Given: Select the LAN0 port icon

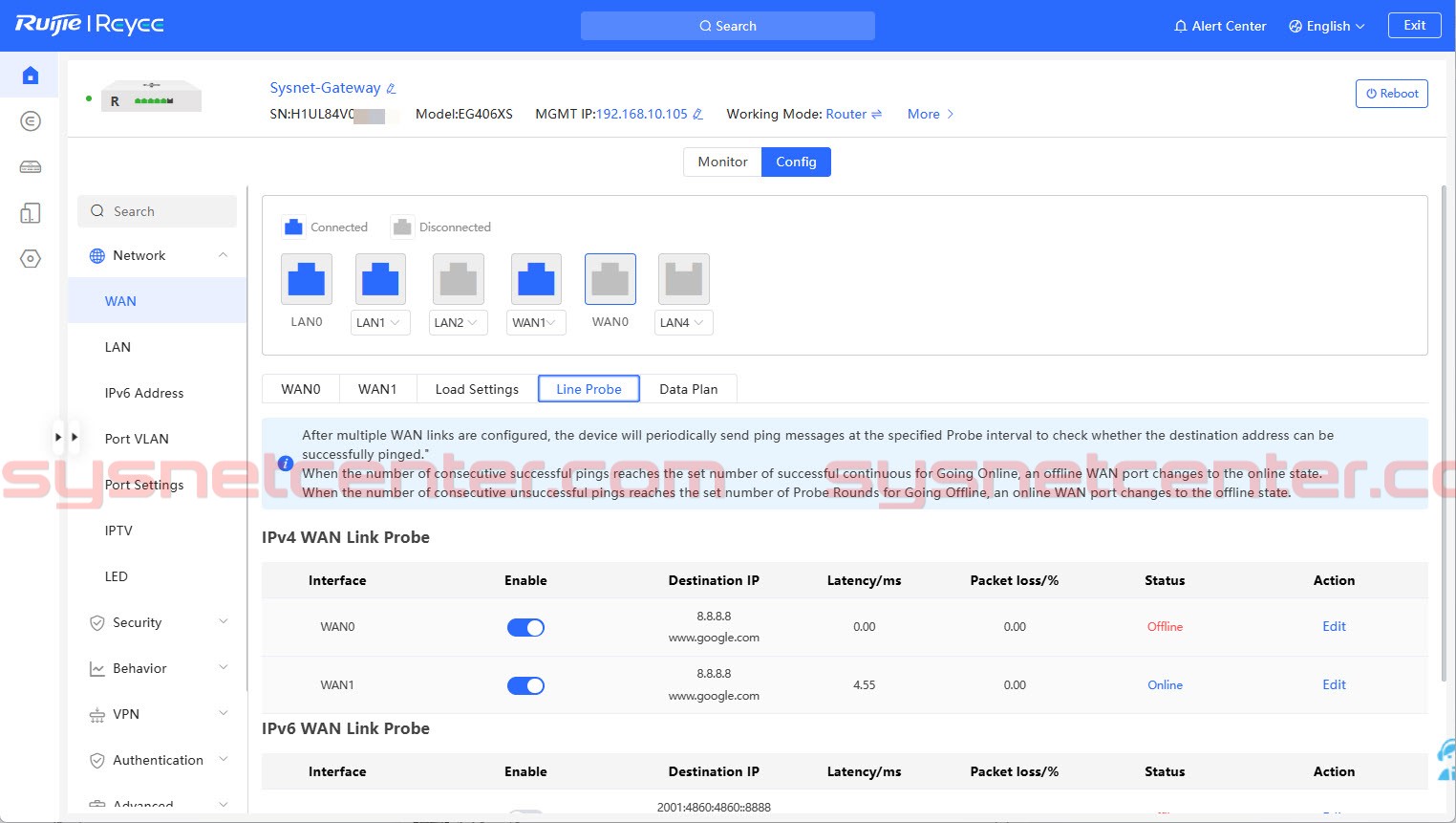Looking at the screenshot, I should (307, 279).
